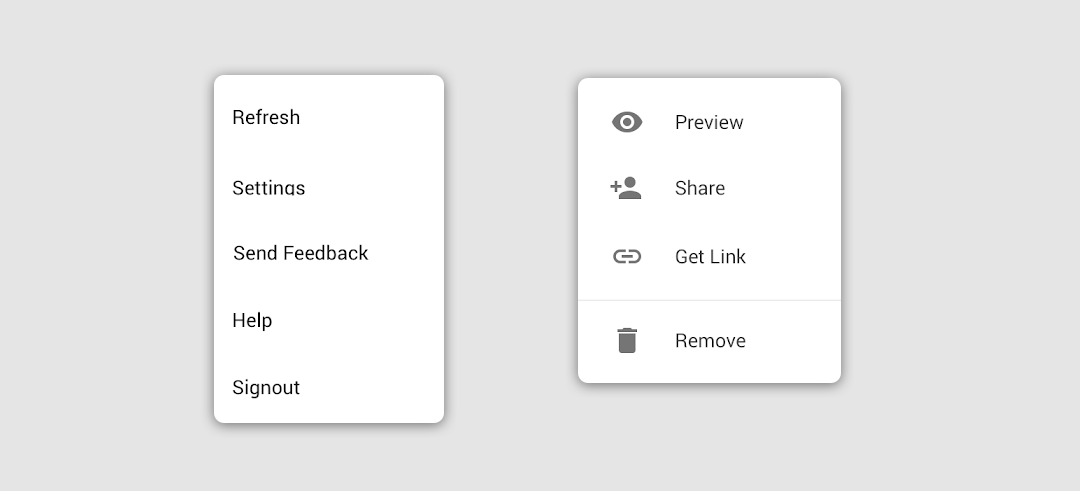The image size is (1080, 491).
Task: Click the plus sign on the Share icon
Action: (x=616, y=186)
